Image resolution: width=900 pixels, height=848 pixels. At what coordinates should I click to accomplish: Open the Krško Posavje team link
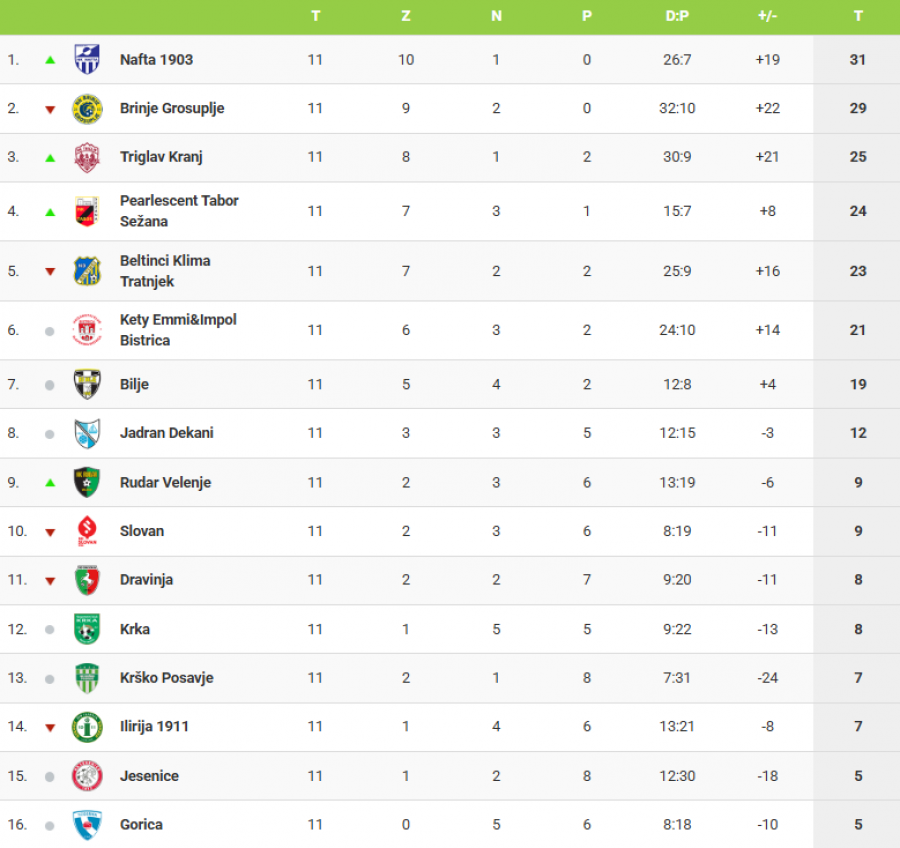pyautogui.click(x=166, y=677)
